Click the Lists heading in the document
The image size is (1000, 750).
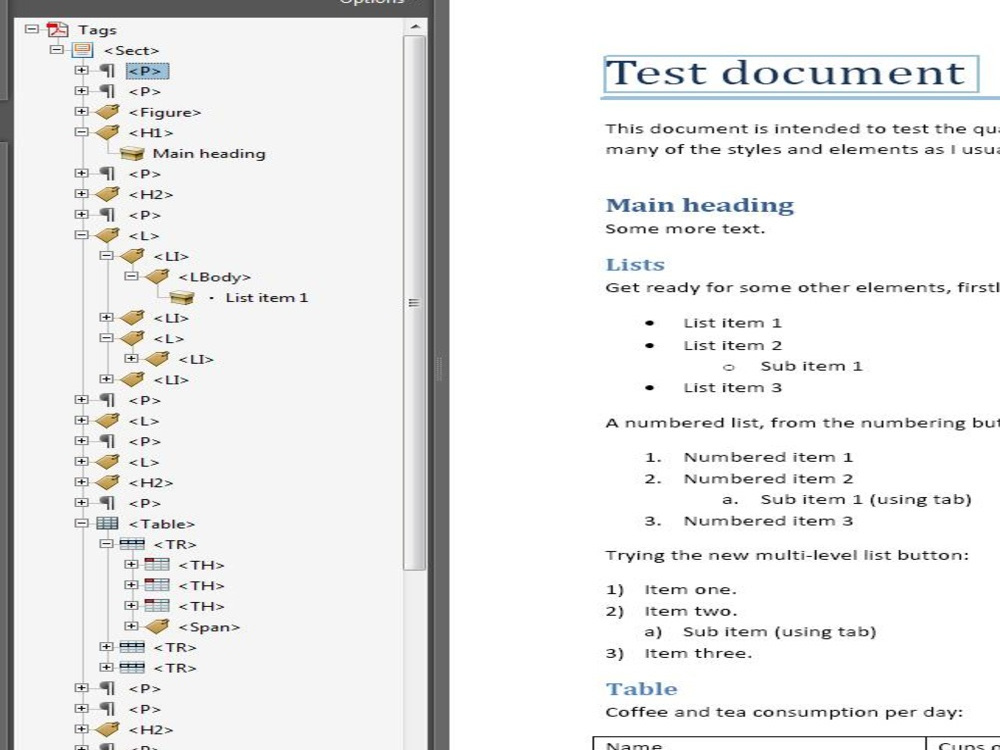(635, 265)
